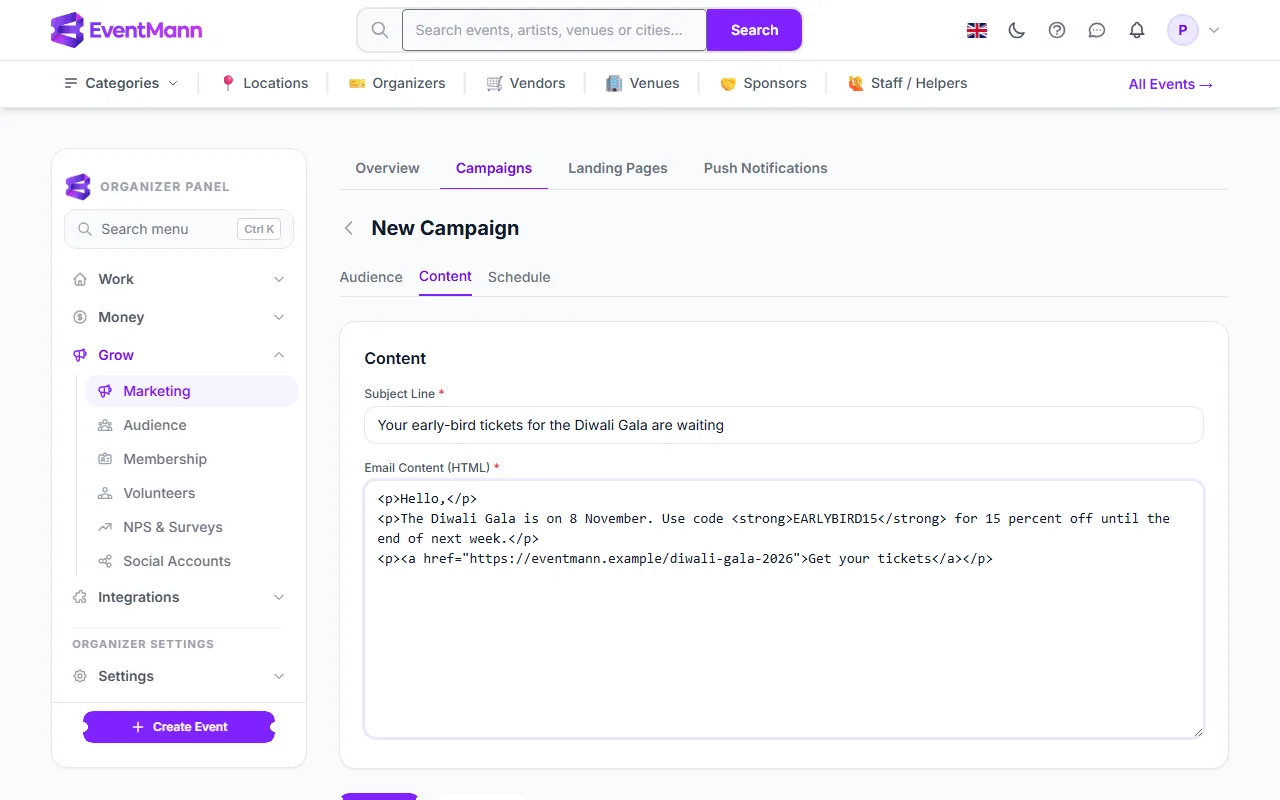Switch to the Overview tab

[387, 168]
